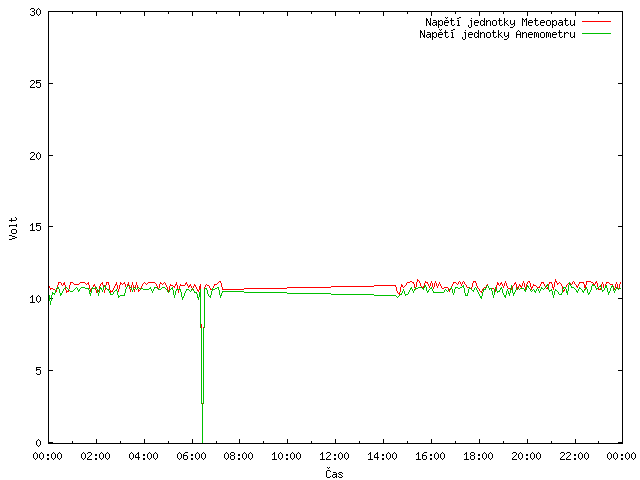Click the y-axis value 30
The height and width of the screenshot is (480, 640).
point(36,12)
